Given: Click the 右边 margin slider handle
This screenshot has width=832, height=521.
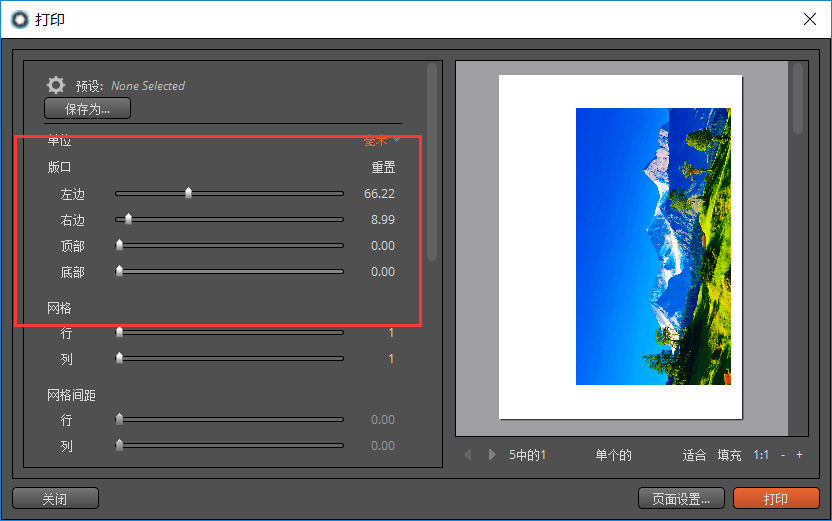Looking at the screenshot, I should click(128, 219).
